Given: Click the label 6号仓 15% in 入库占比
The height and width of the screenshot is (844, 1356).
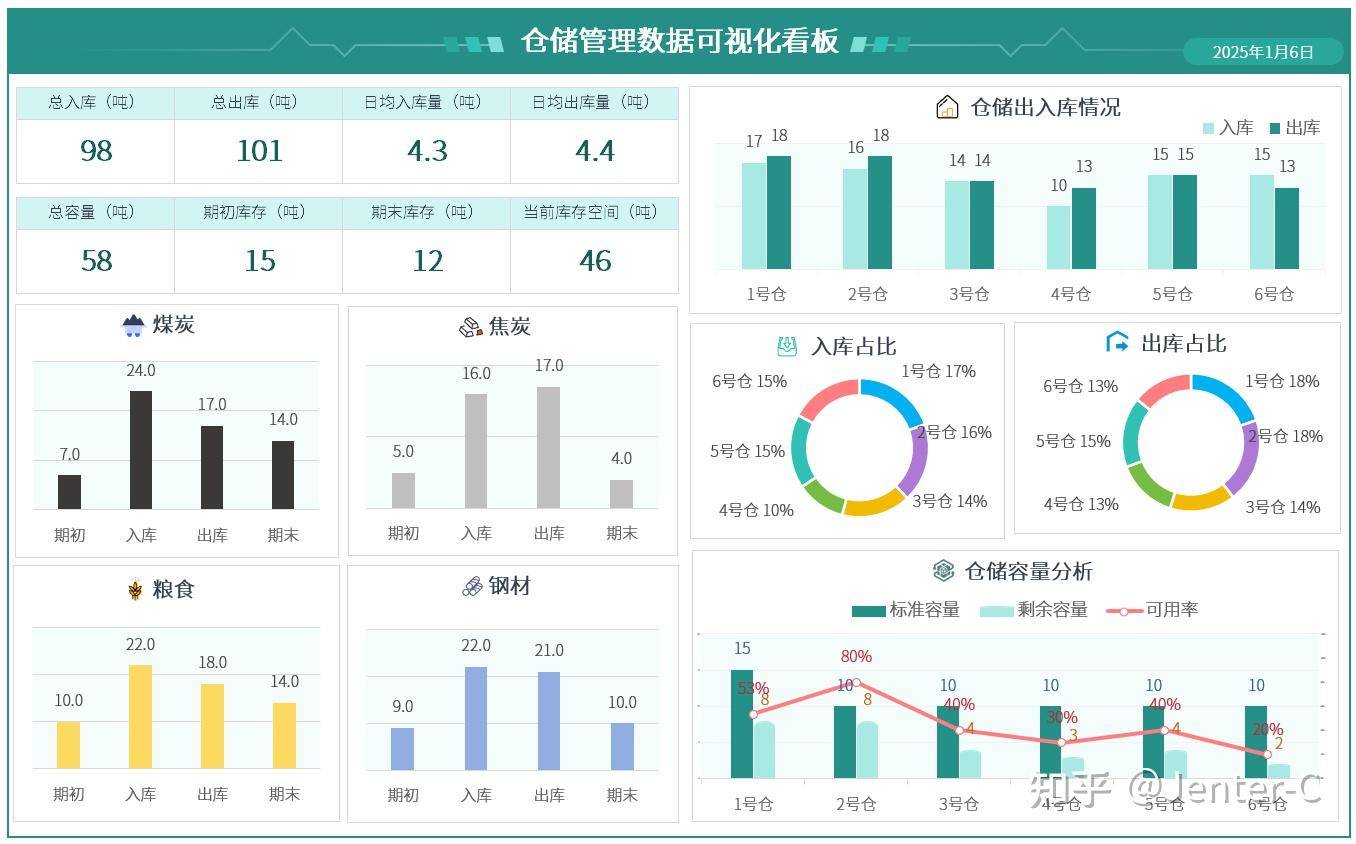Looking at the screenshot, I should pos(749,381).
